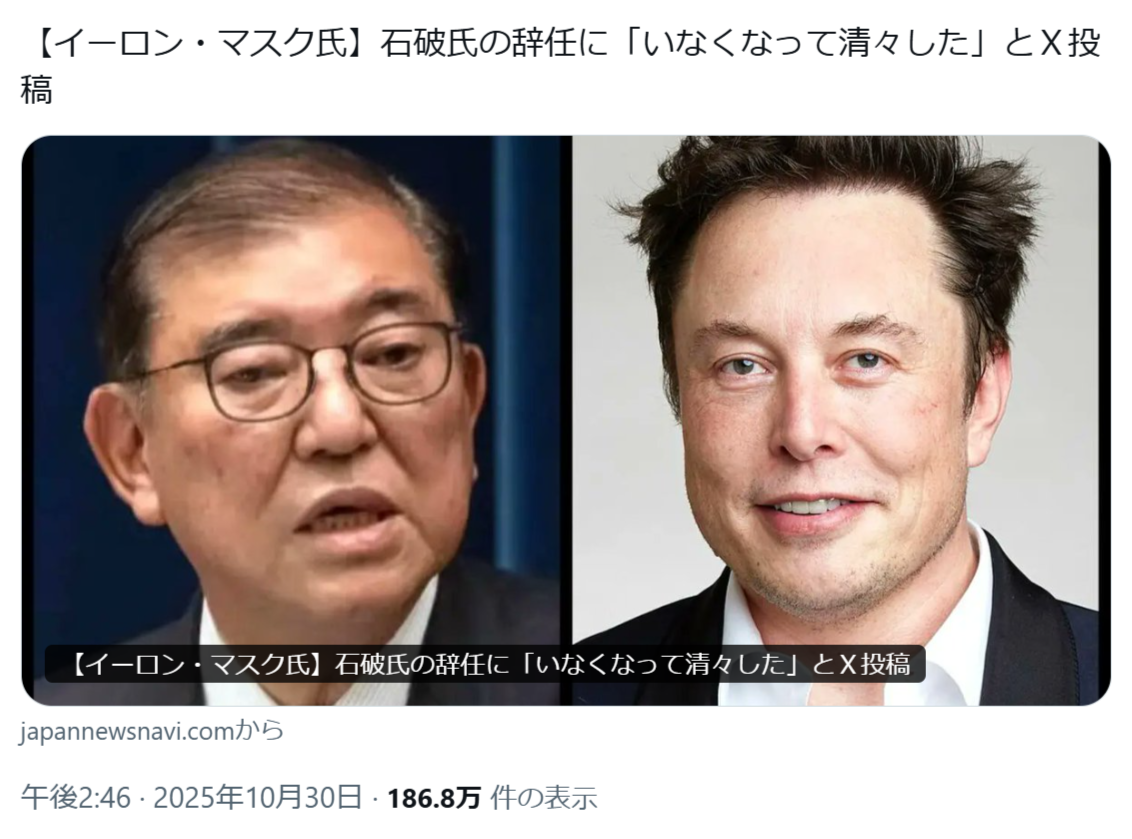Viewport: 1132px width, 839px height.
Task: Click the black divider between the two photos
Action: (567, 420)
